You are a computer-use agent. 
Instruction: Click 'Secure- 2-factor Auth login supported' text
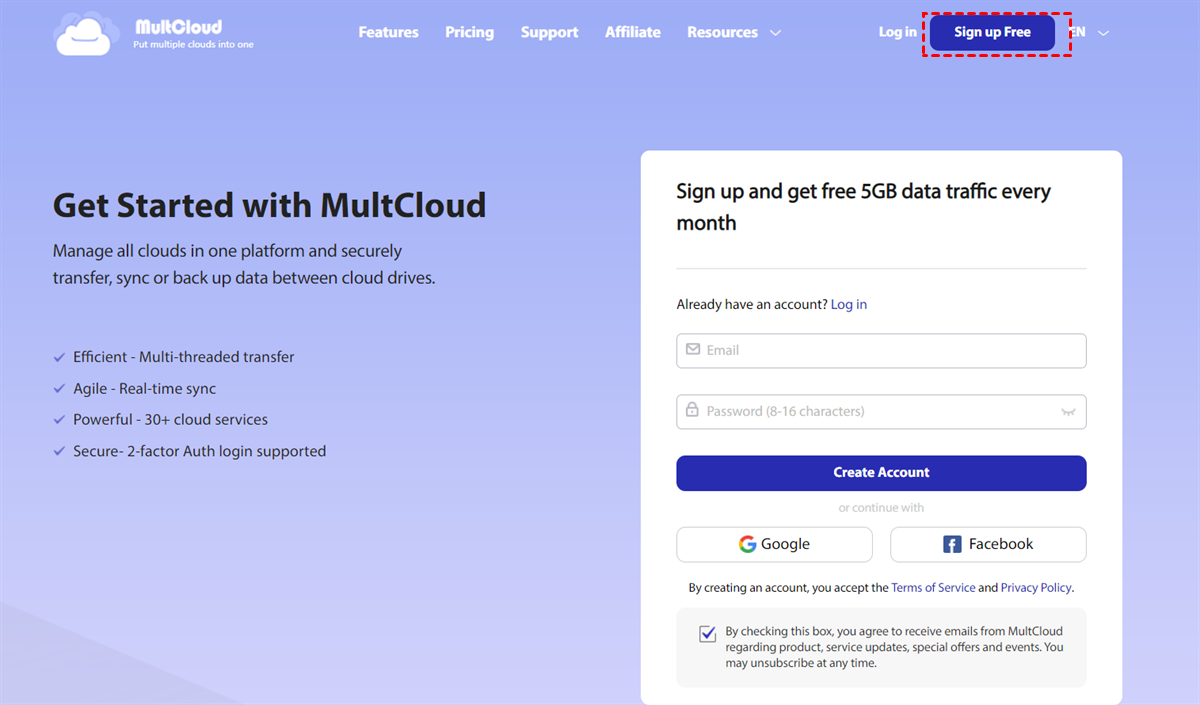pyautogui.click(x=200, y=451)
